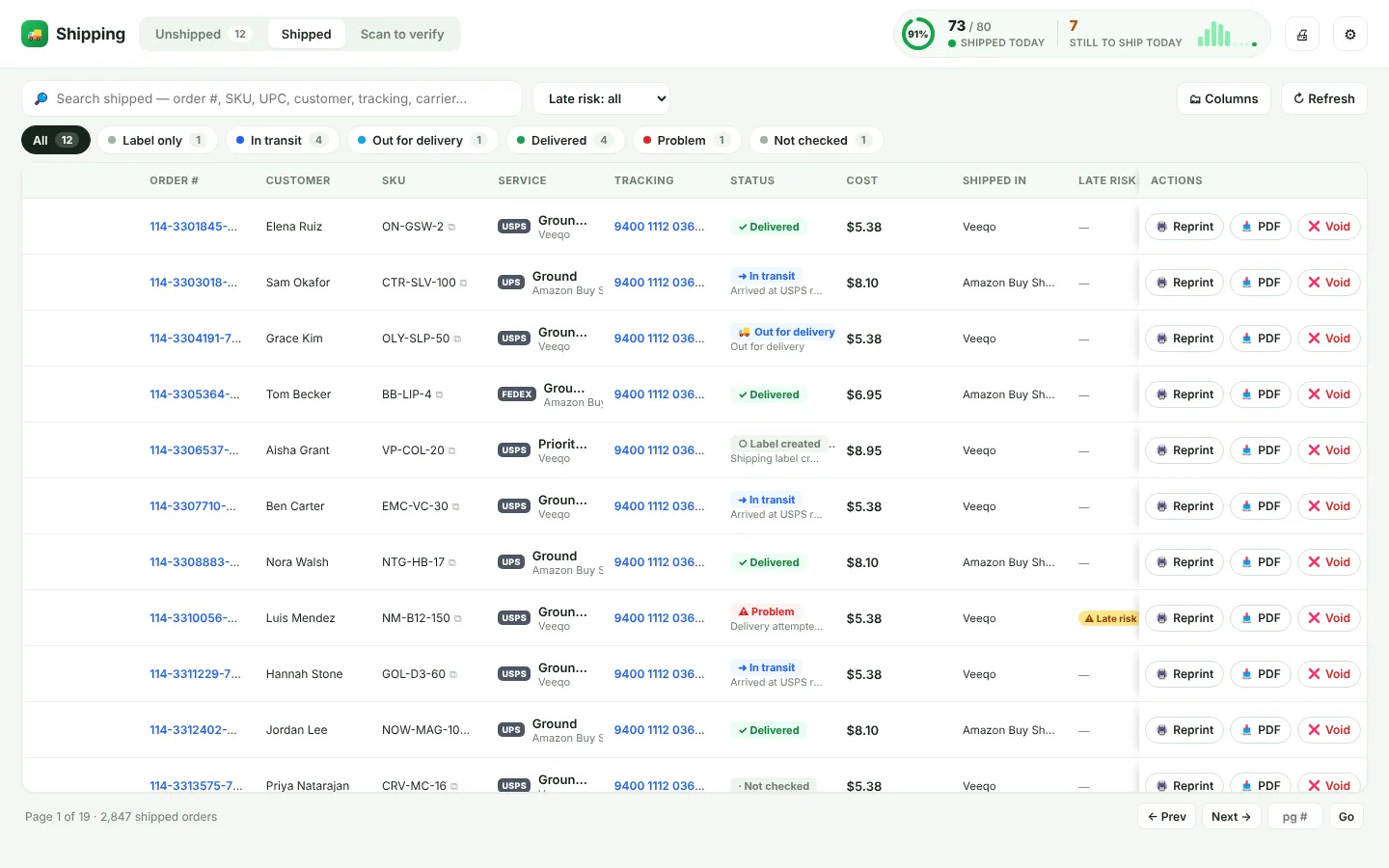Copy SKU GOL-D3-60 using its copy icon
Viewport: 1389px width, 868px height.
[453, 675]
